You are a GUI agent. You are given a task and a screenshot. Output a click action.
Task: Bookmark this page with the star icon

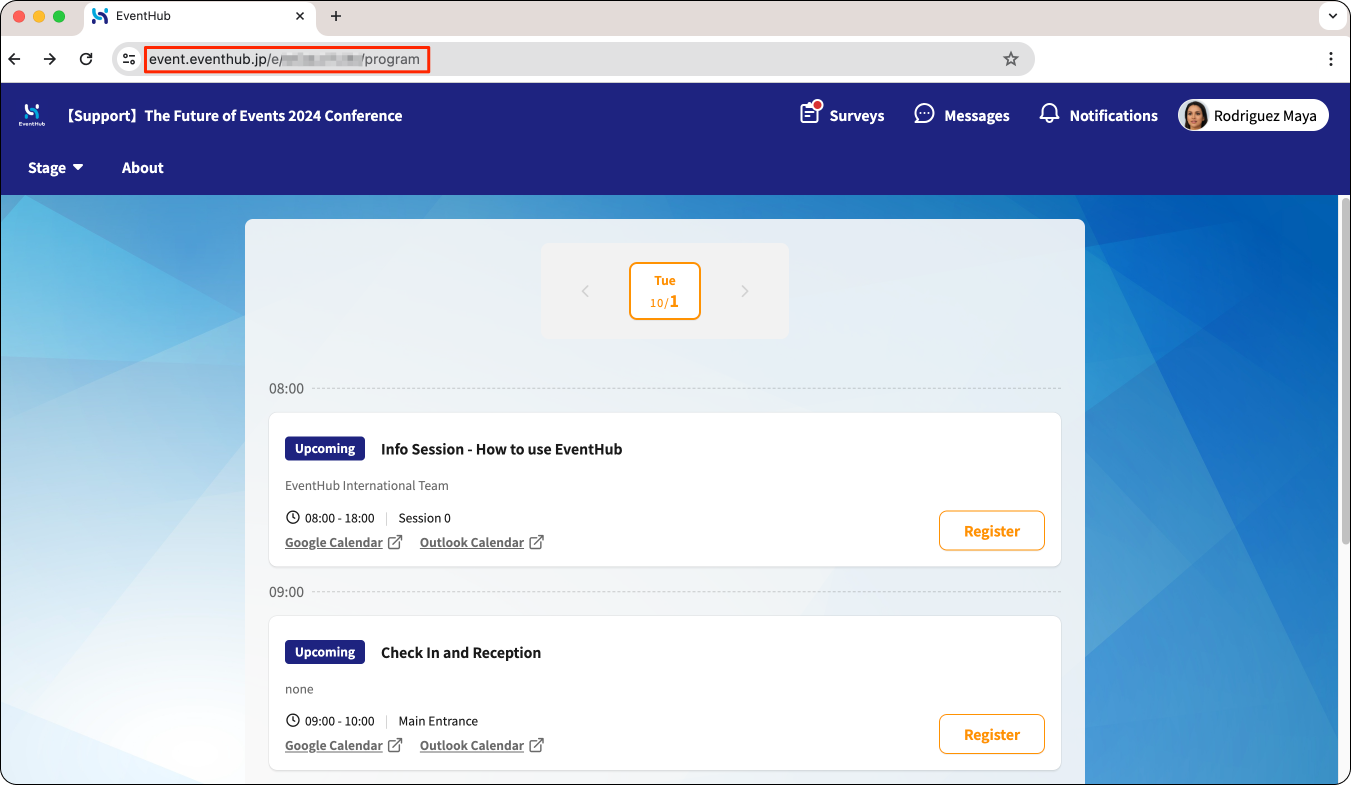coord(1011,59)
